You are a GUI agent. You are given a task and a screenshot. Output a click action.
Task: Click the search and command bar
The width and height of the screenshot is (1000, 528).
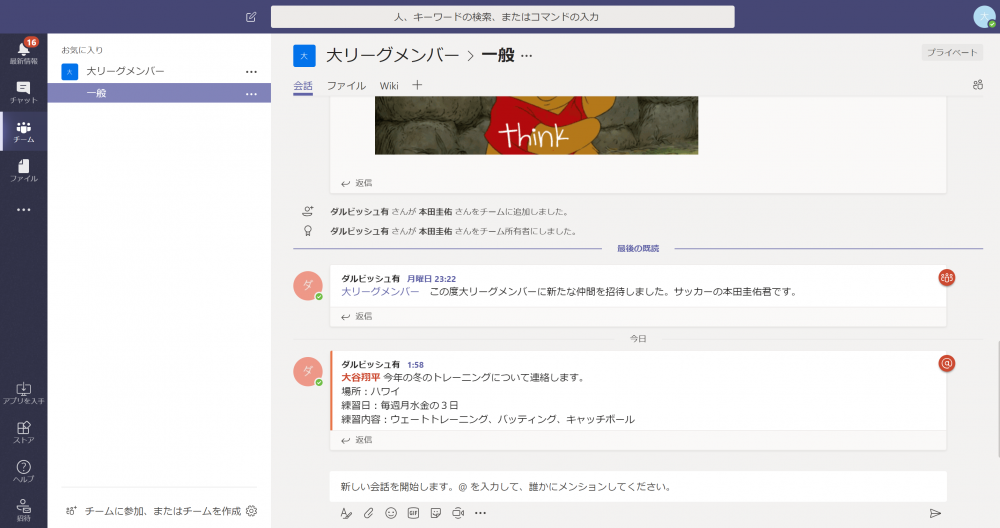[x=502, y=17]
